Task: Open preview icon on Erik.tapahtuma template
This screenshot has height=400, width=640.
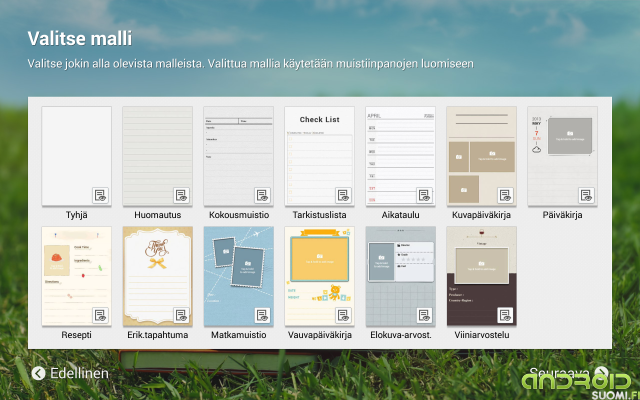Action: pyautogui.click(x=181, y=316)
